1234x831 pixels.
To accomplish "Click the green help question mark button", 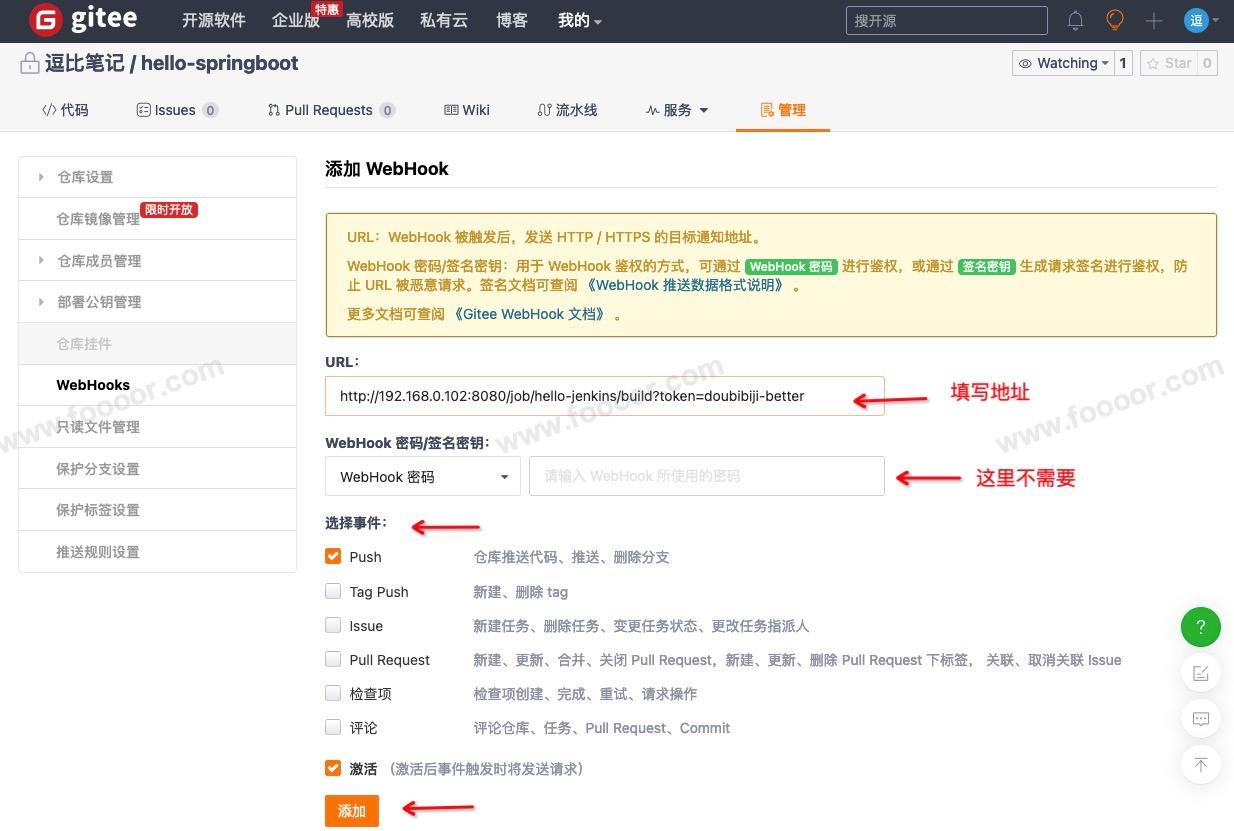I will [1201, 627].
